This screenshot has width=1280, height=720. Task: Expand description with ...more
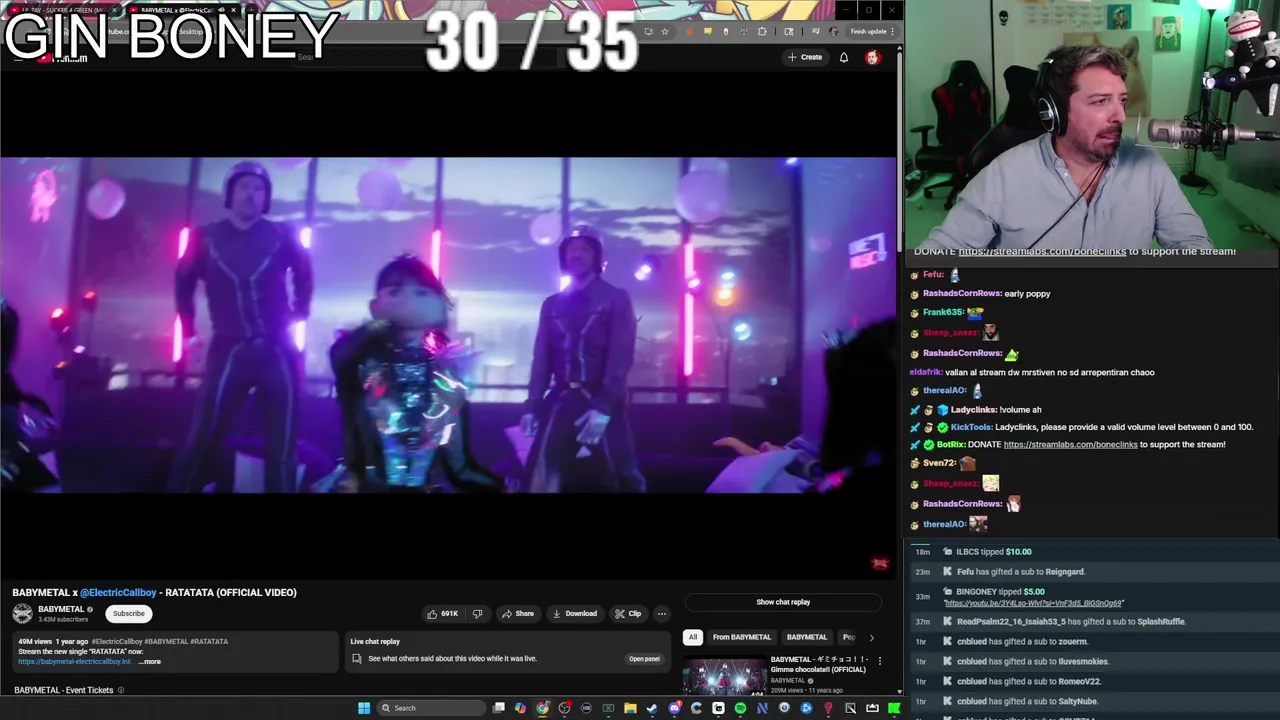coord(149,661)
